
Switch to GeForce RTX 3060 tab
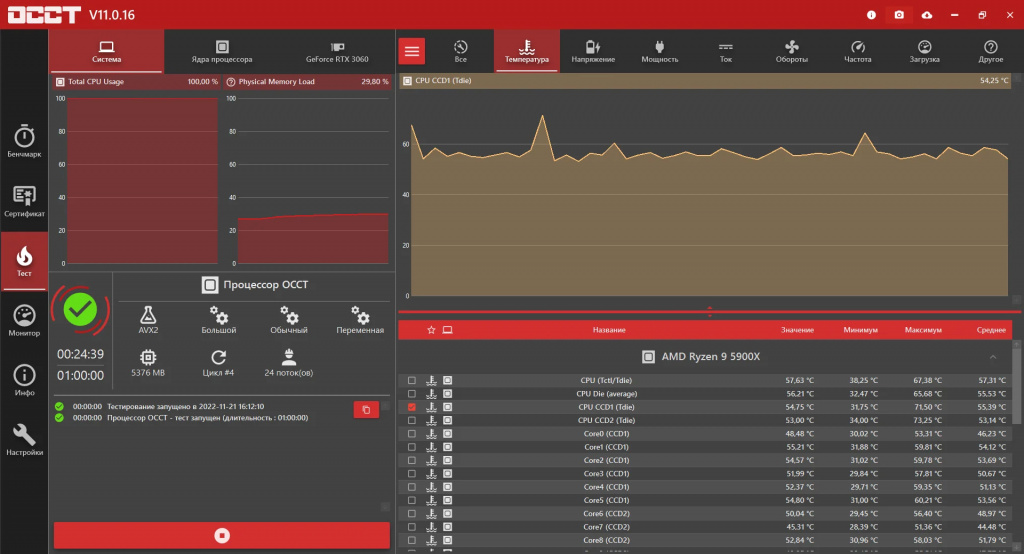tap(337, 51)
